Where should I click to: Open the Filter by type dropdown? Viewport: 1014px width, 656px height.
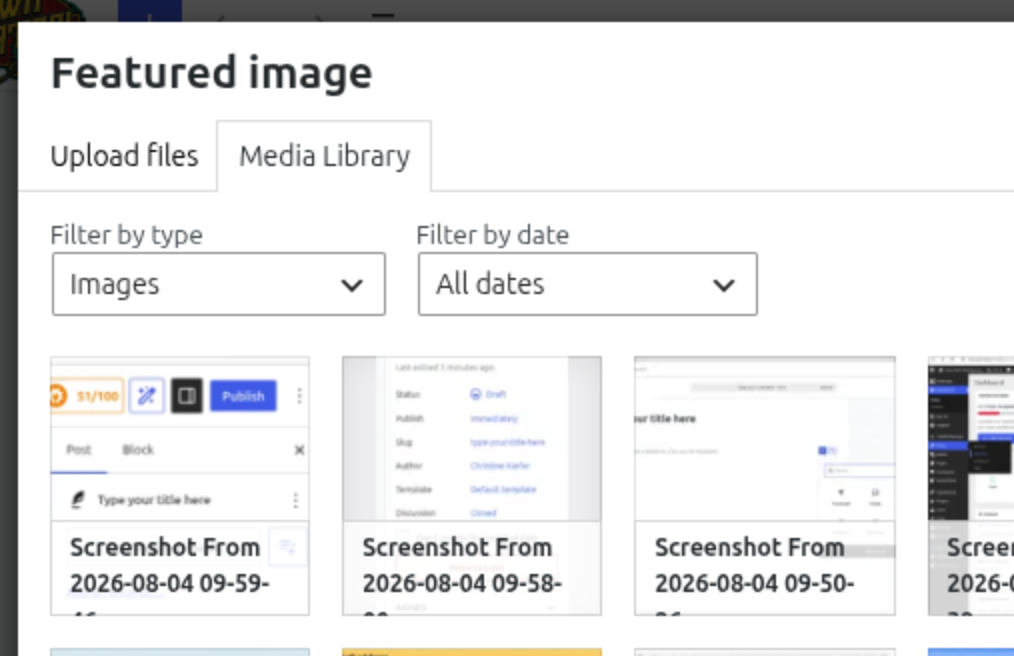tap(219, 284)
